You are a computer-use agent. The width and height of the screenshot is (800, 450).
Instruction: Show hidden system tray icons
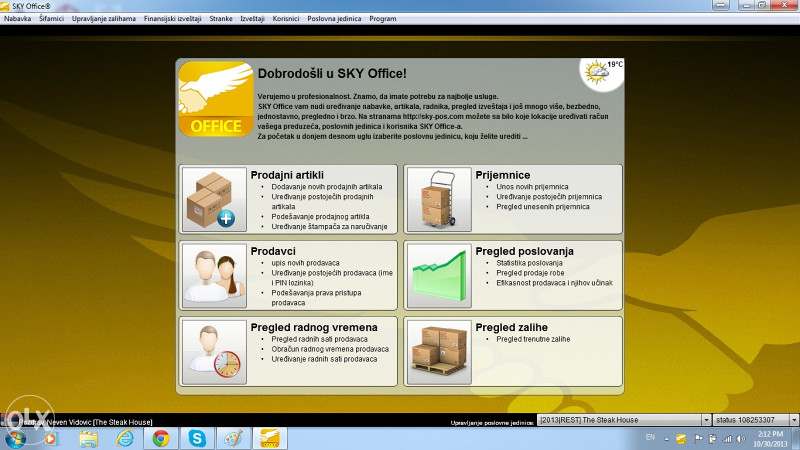(666, 439)
